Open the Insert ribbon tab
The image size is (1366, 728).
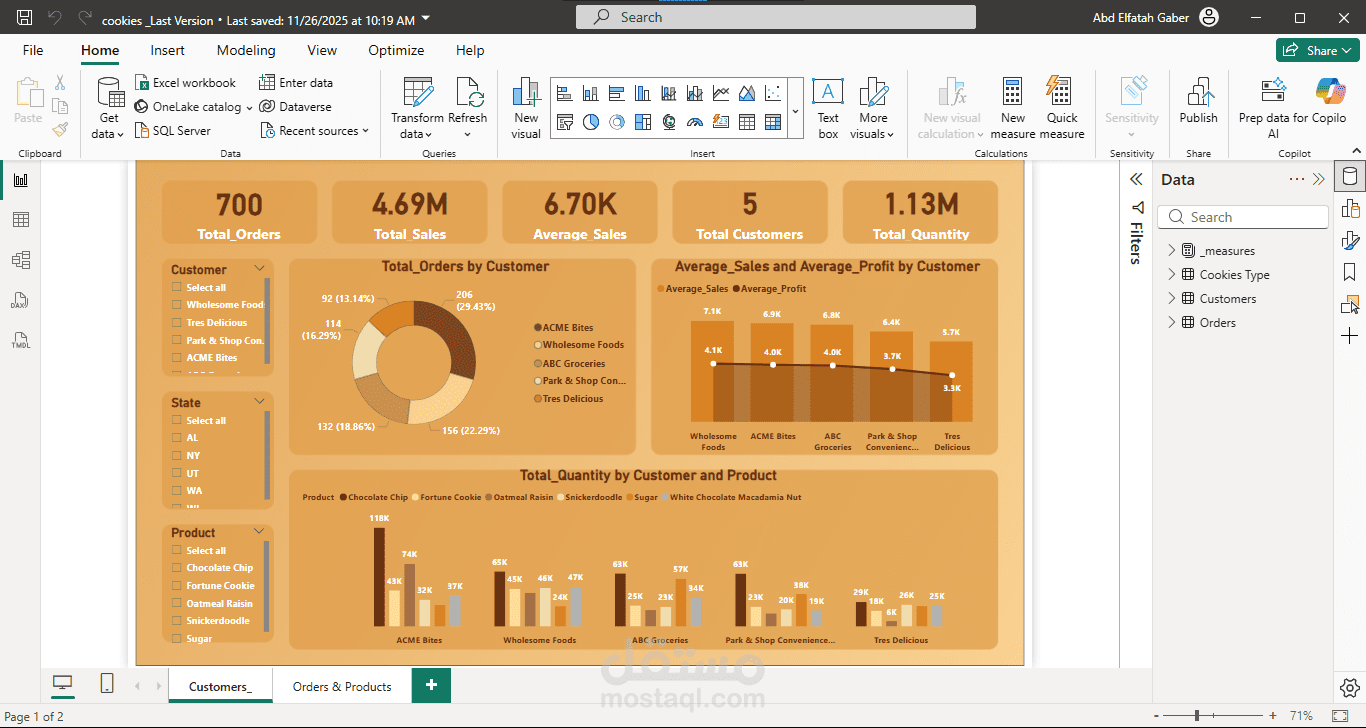tap(168, 50)
